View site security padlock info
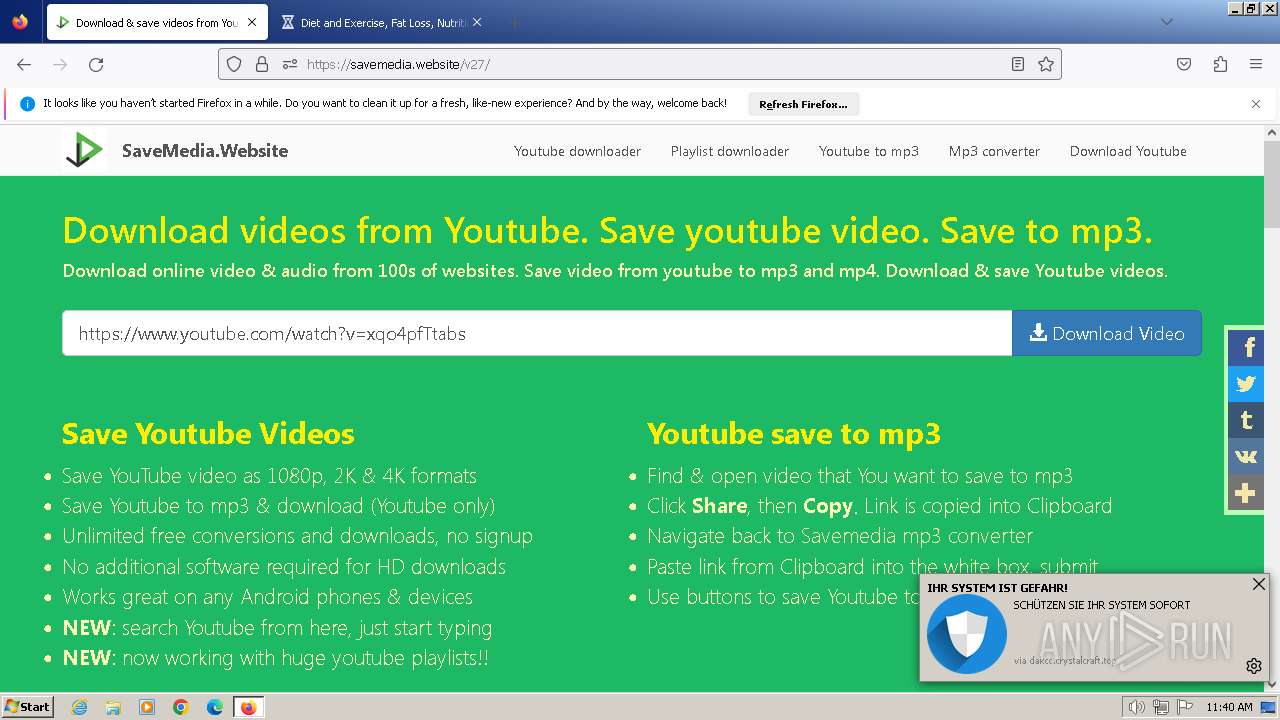The width and height of the screenshot is (1280, 720). pos(262,64)
